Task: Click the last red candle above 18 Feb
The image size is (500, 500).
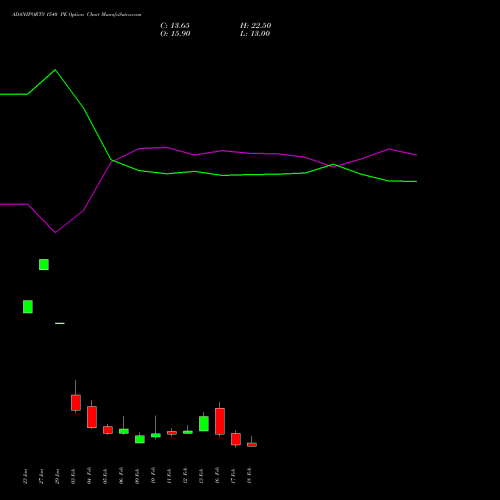Action: [252, 444]
